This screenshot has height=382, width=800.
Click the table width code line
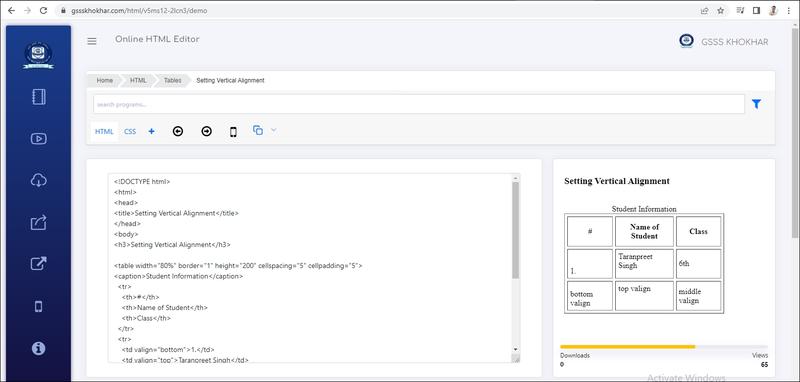tap(238, 266)
